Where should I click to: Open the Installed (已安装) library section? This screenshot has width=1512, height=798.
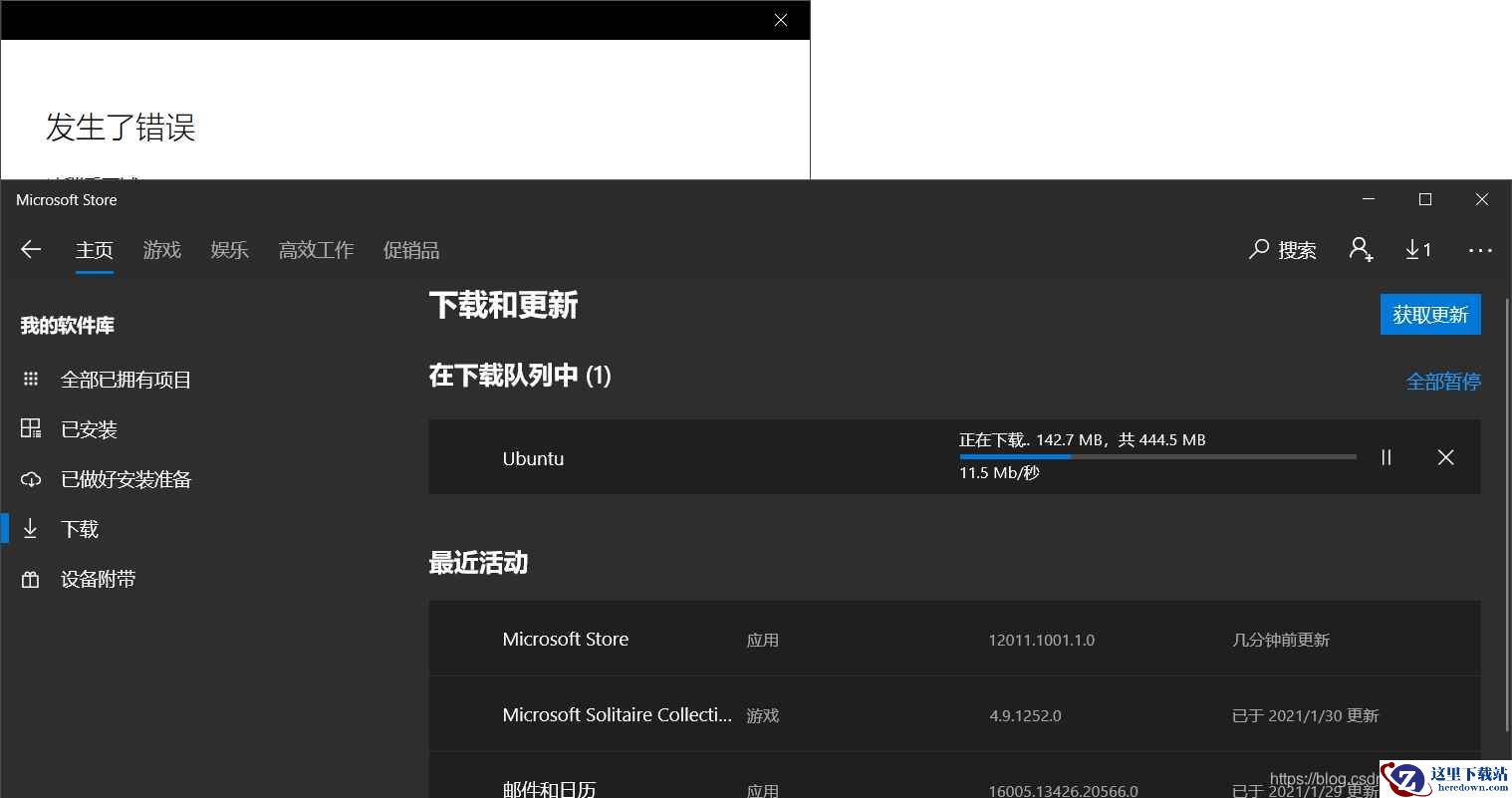89,429
